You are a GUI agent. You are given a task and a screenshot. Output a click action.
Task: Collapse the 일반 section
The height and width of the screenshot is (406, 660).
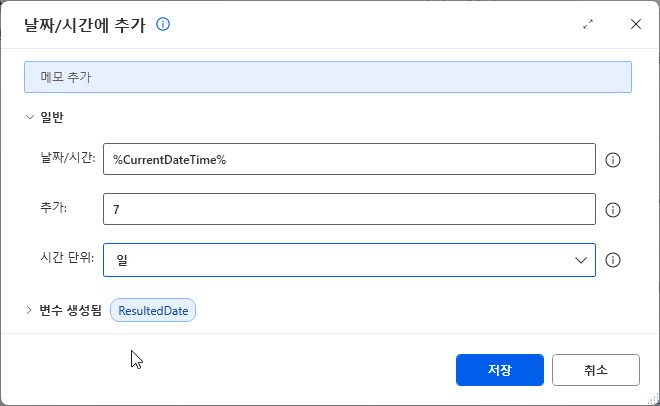[29, 117]
